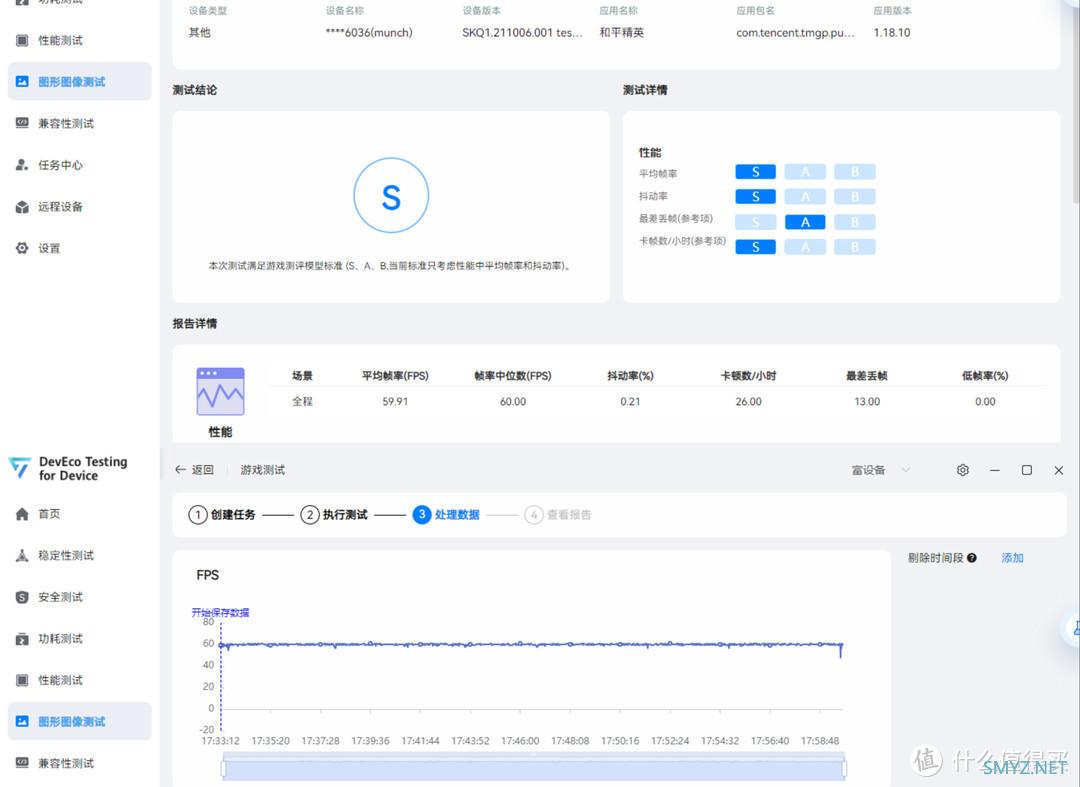Click package name com.tencent.tmgp.pu...

795,32
